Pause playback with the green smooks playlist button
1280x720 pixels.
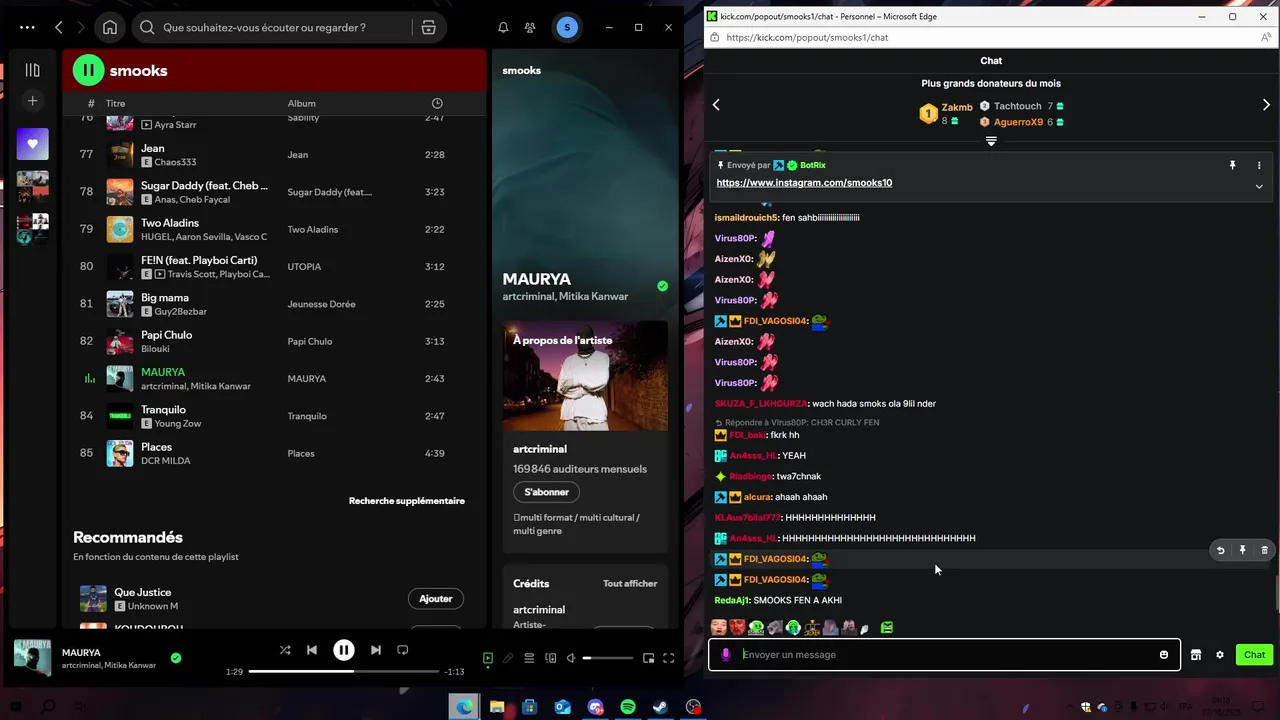(x=88, y=70)
